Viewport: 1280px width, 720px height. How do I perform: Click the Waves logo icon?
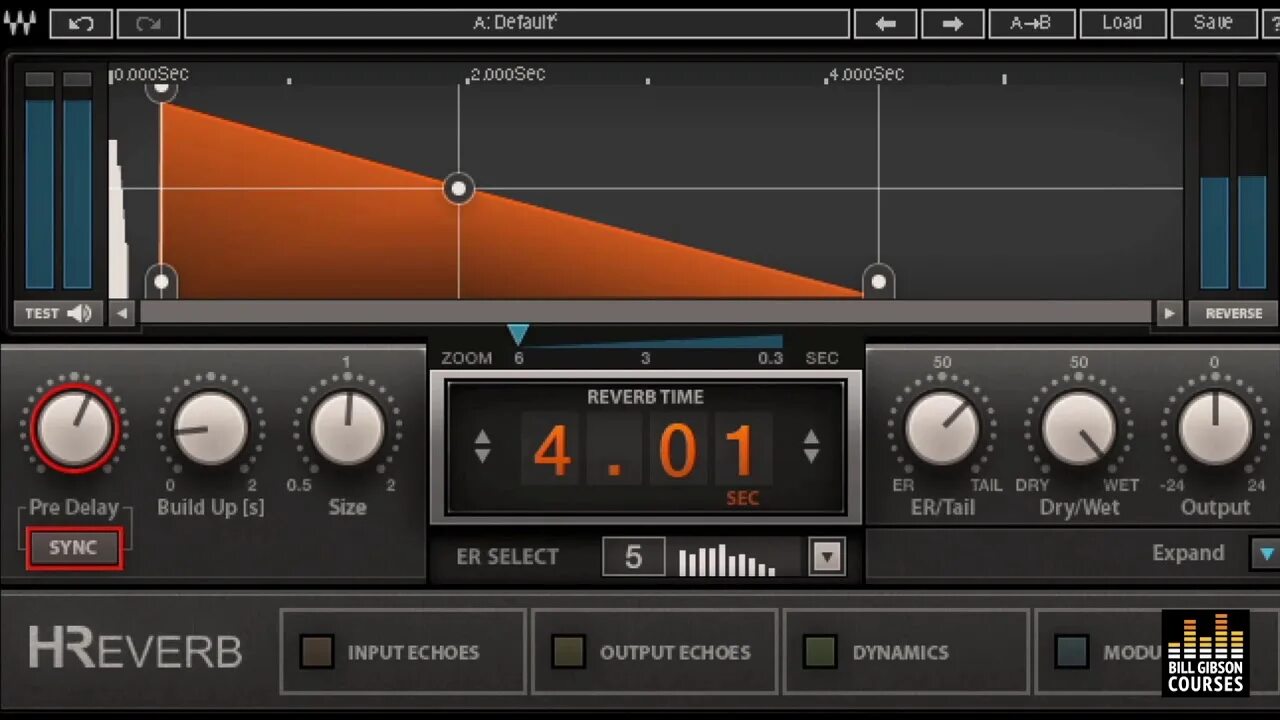18,22
